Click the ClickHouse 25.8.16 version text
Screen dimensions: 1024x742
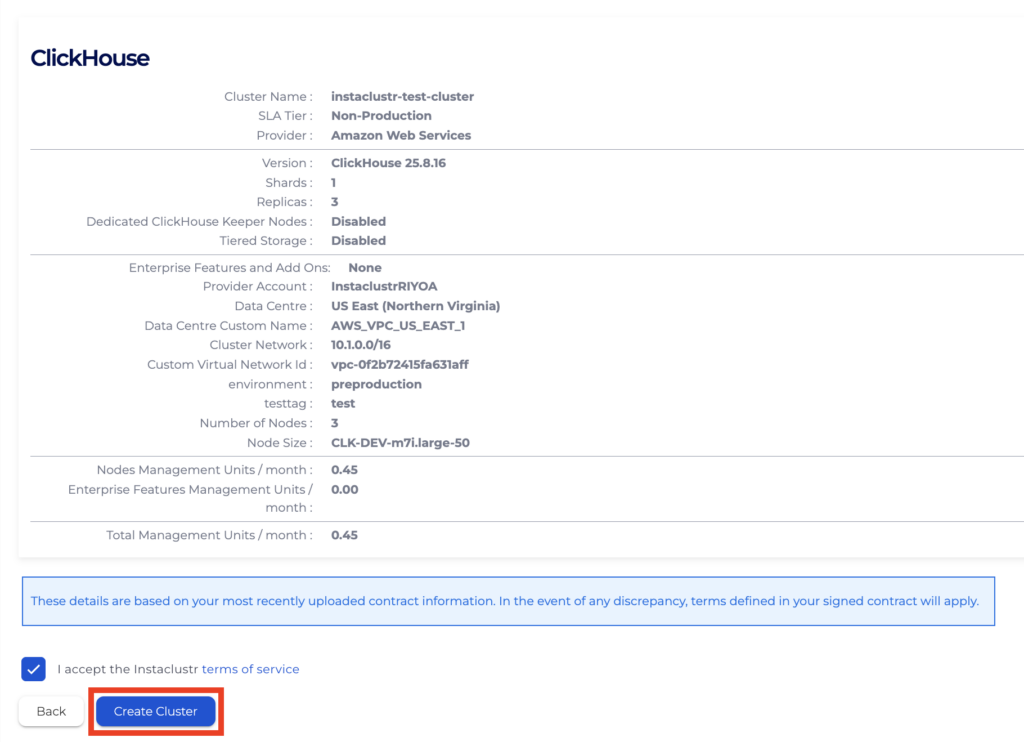(389, 163)
